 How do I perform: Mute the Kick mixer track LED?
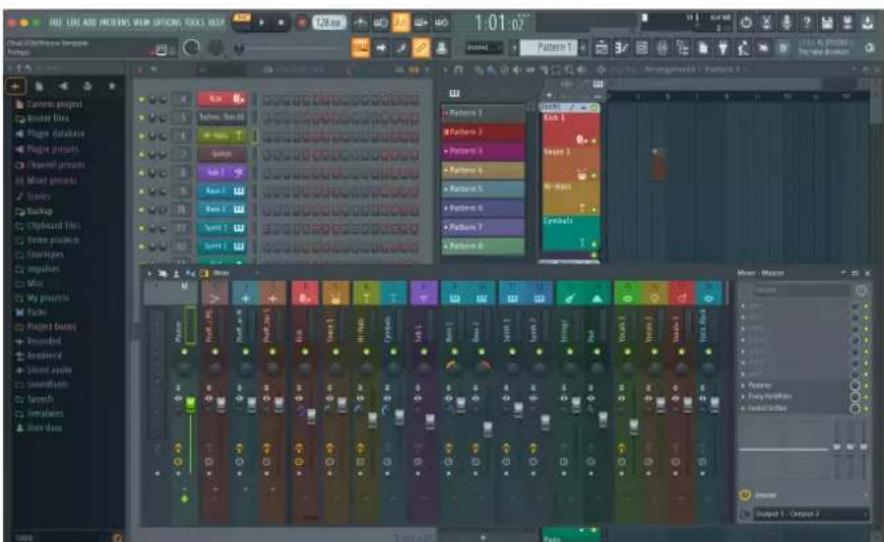click(305, 352)
